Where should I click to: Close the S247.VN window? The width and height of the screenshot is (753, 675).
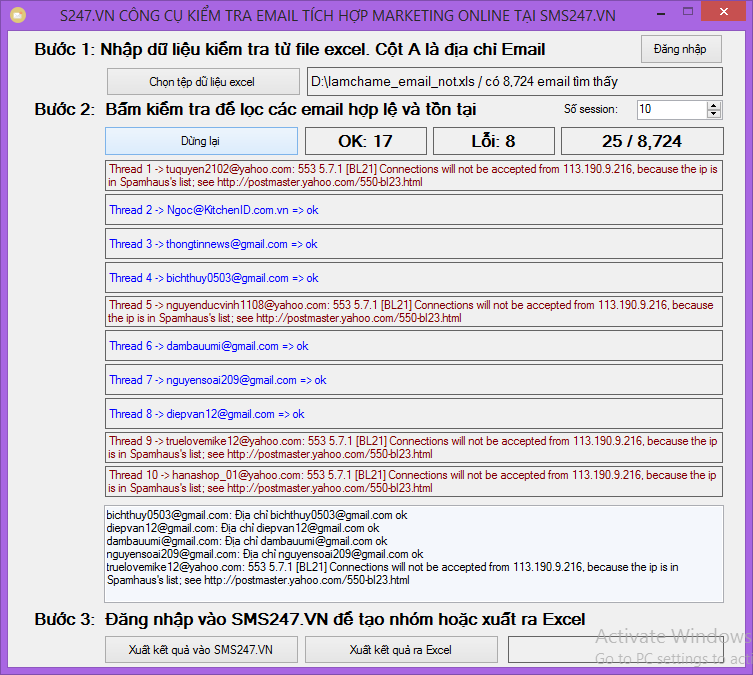pos(724,12)
